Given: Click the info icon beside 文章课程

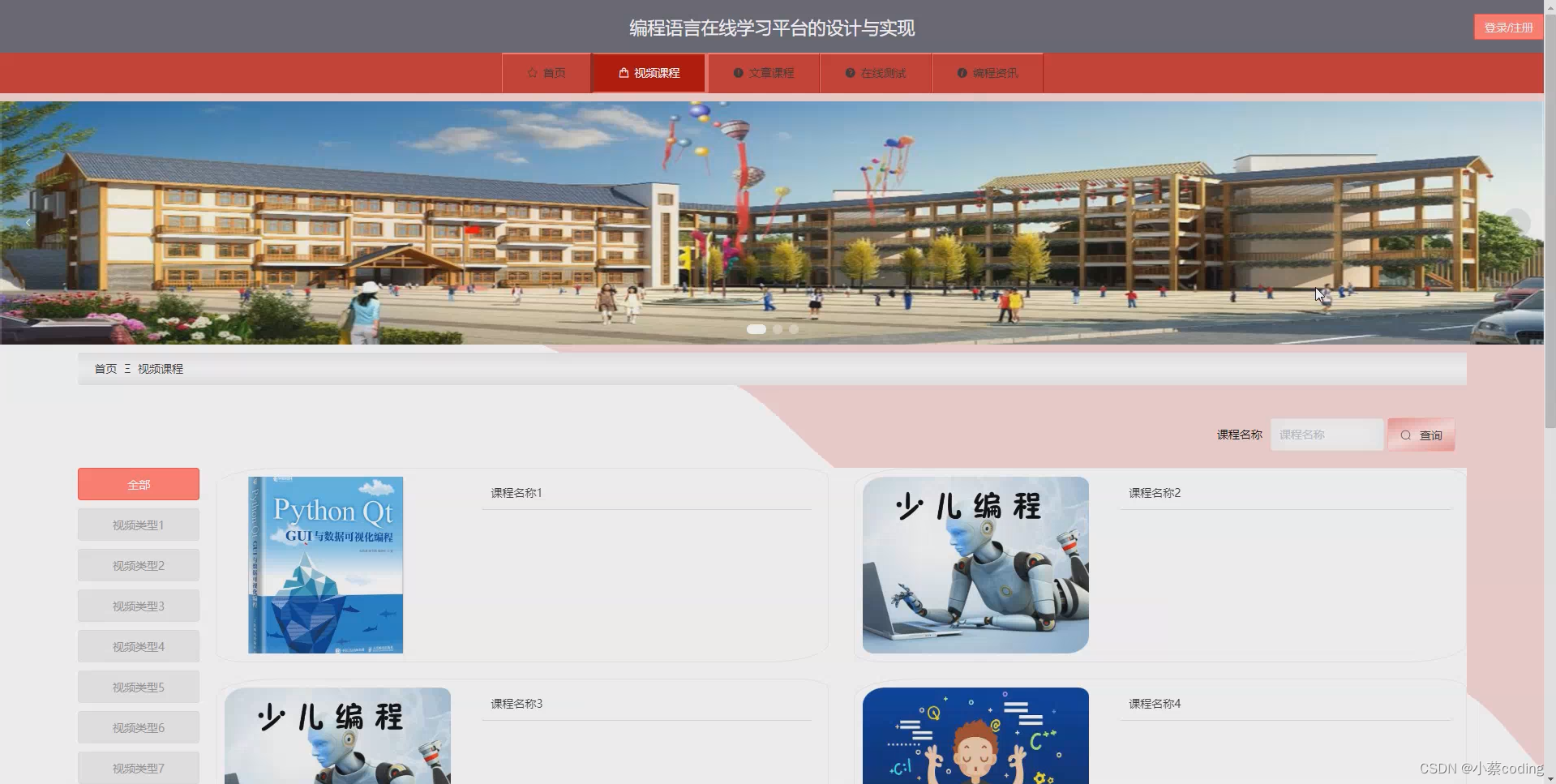Looking at the screenshot, I should click(x=738, y=73).
